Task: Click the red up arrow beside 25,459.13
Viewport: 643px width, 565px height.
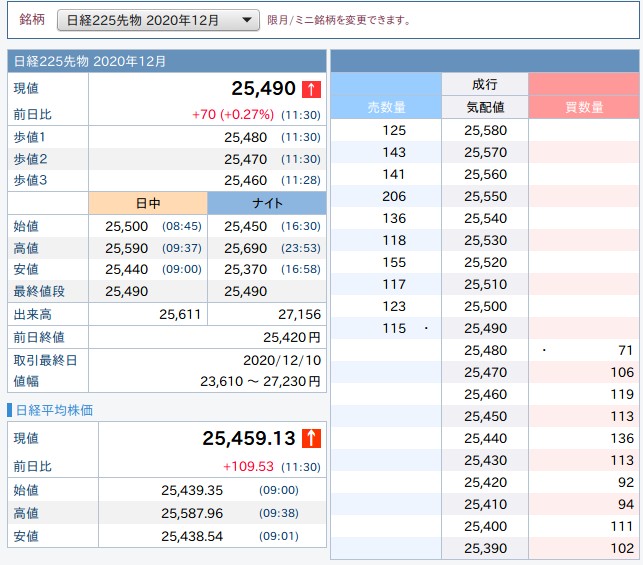Action: click(311, 438)
